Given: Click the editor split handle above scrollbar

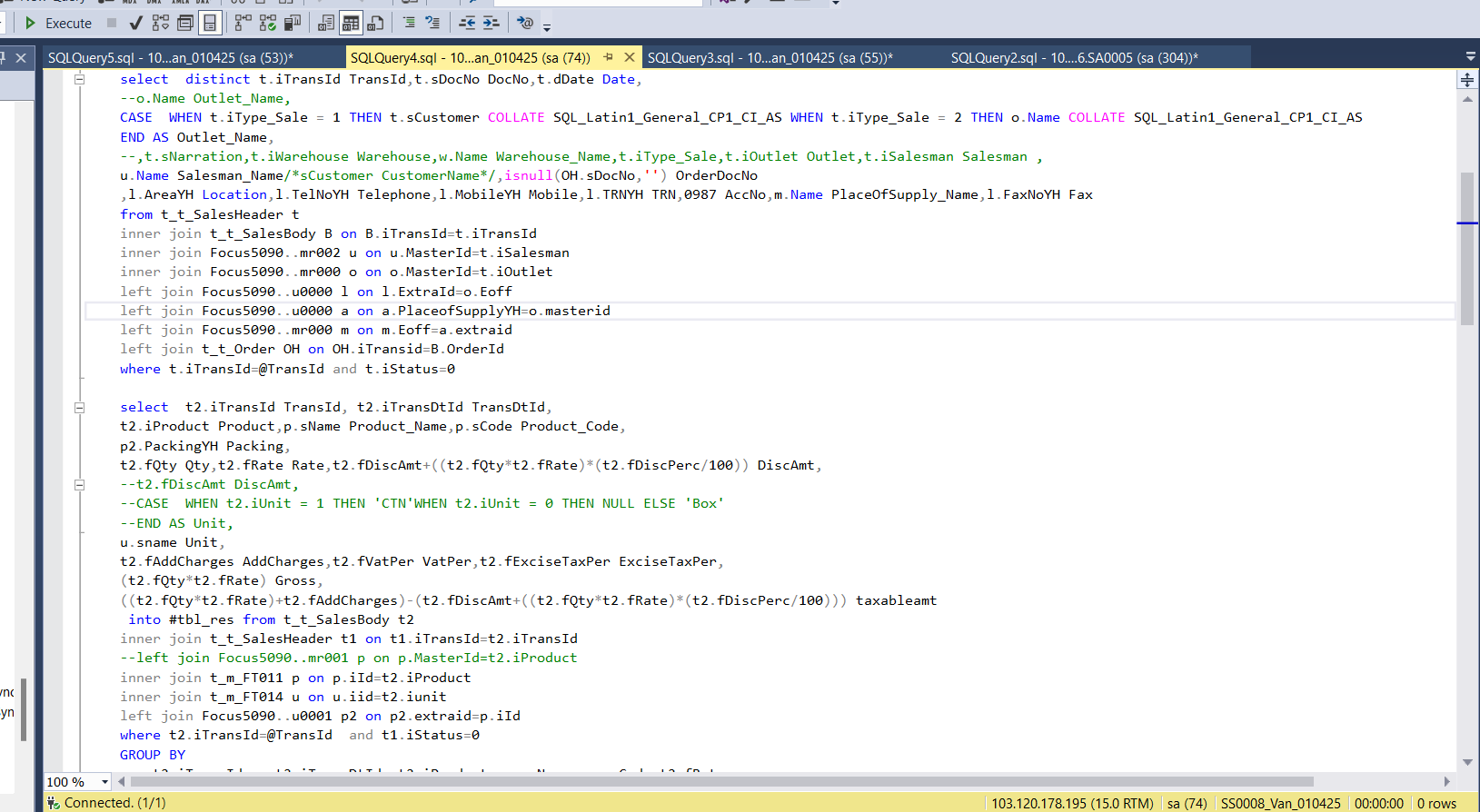Looking at the screenshot, I should click(x=1467, y=80).
